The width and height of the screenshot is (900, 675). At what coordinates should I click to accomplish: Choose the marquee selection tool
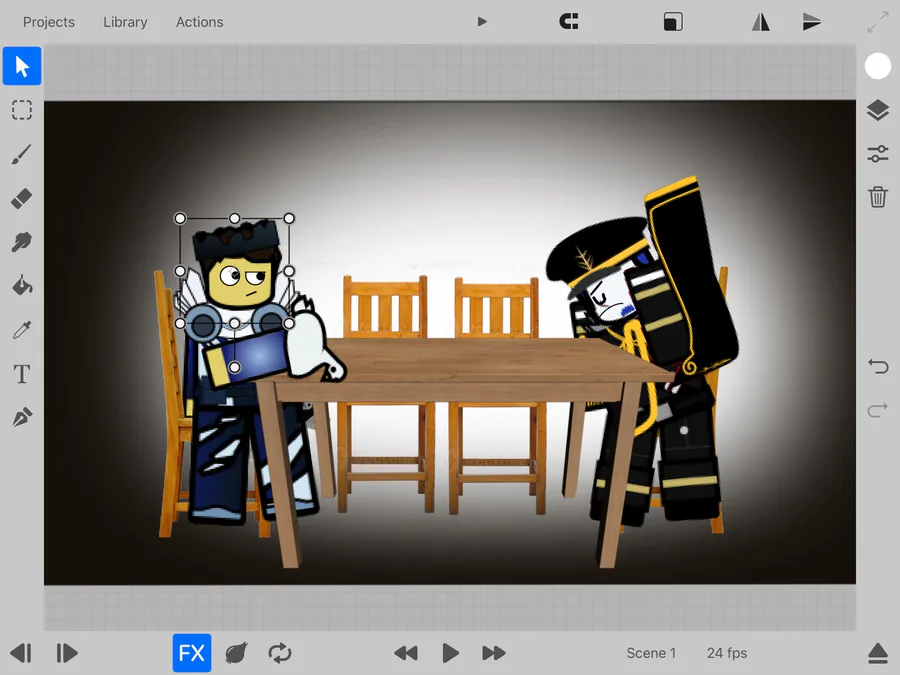(22, 110)
